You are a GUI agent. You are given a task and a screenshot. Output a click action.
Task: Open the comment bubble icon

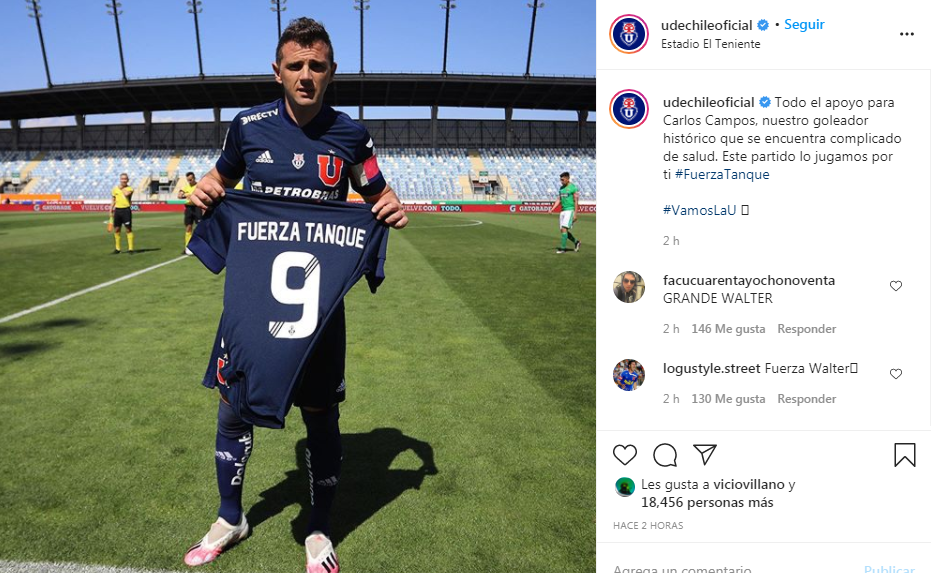pos(665,455)
